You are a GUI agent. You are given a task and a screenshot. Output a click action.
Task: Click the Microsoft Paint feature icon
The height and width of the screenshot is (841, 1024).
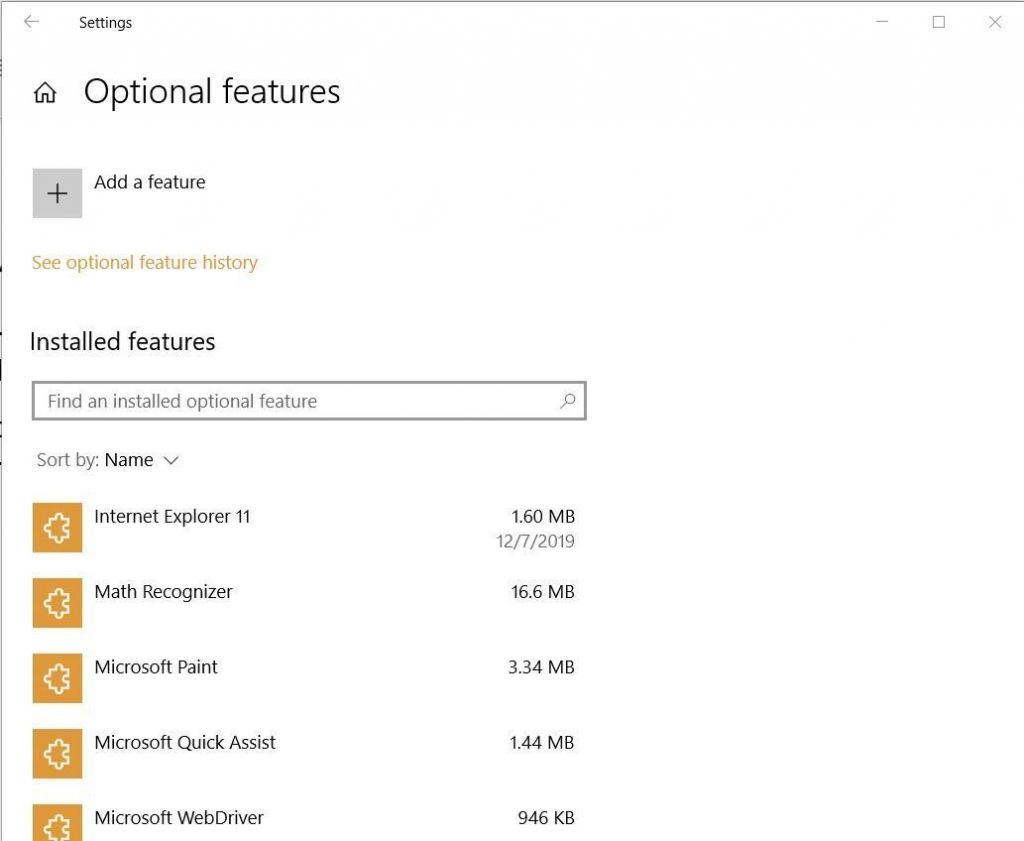[57, 678]
